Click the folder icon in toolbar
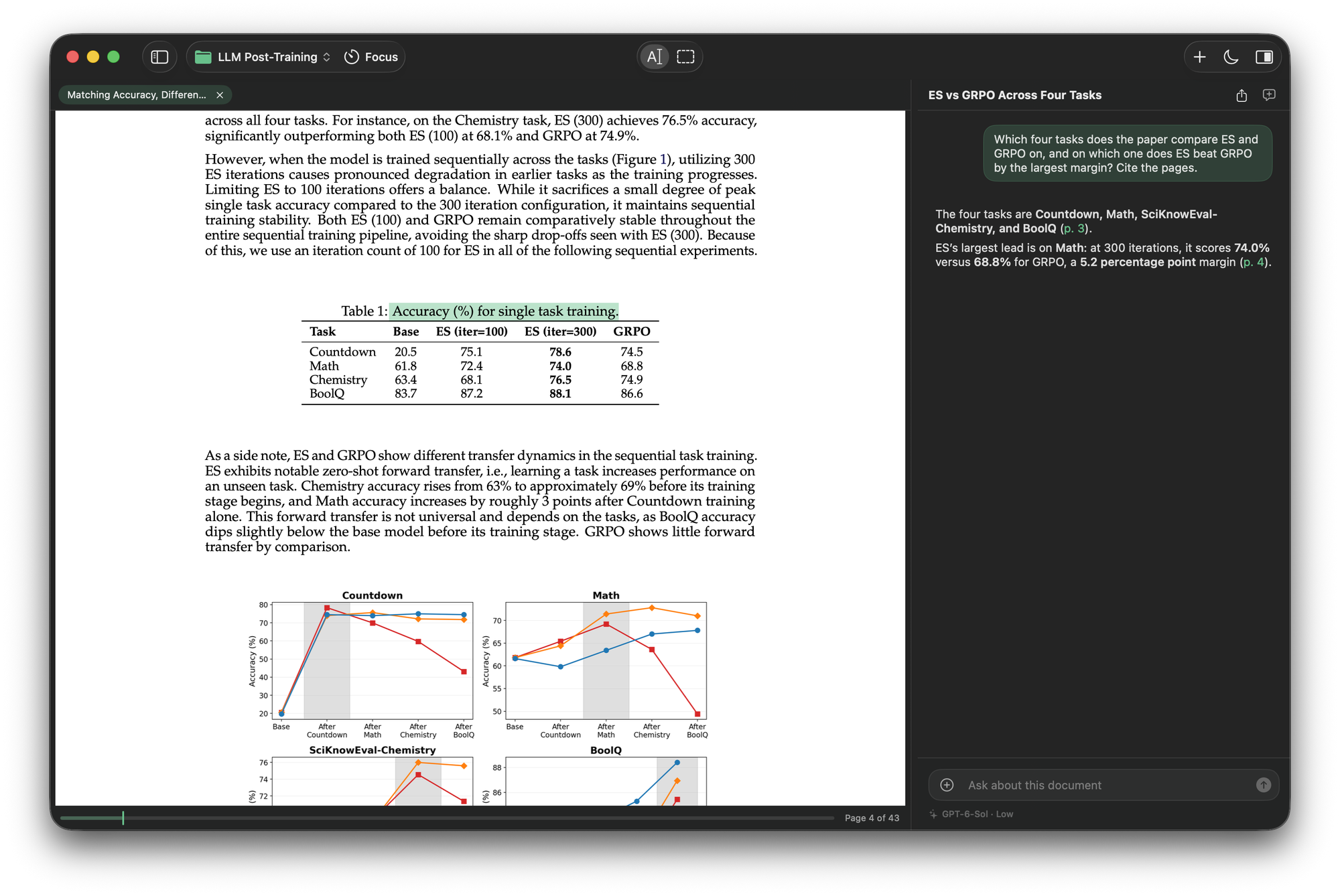The image size is (1340, 896). point(203,57)
